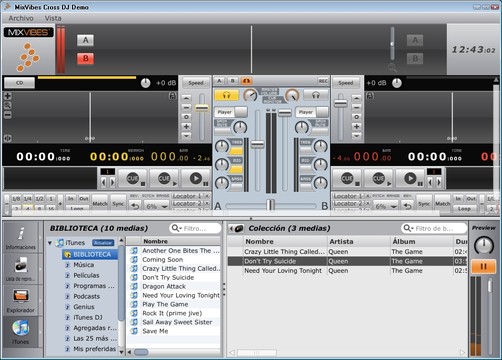Toggle deck A reverse playback button
The width and height of the screenshot is (502, 360).
pyautogui.click(x=135, y=206)
